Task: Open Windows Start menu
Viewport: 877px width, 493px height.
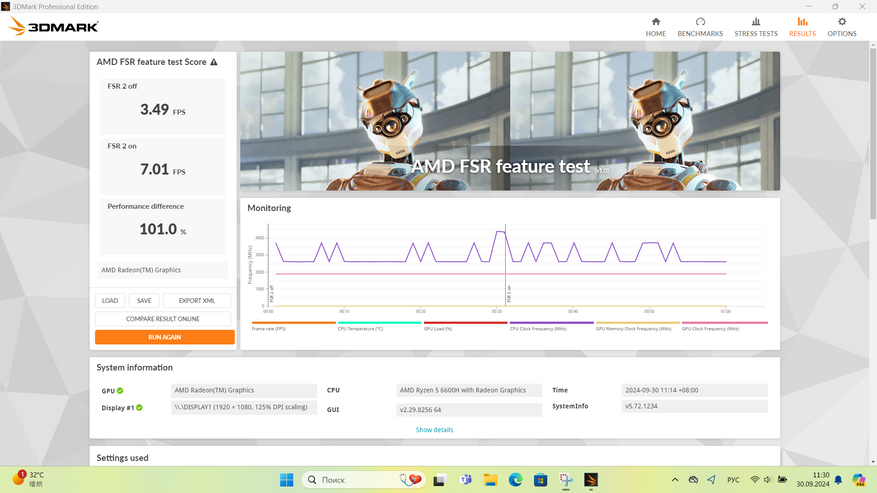Action: pos(286,480)
